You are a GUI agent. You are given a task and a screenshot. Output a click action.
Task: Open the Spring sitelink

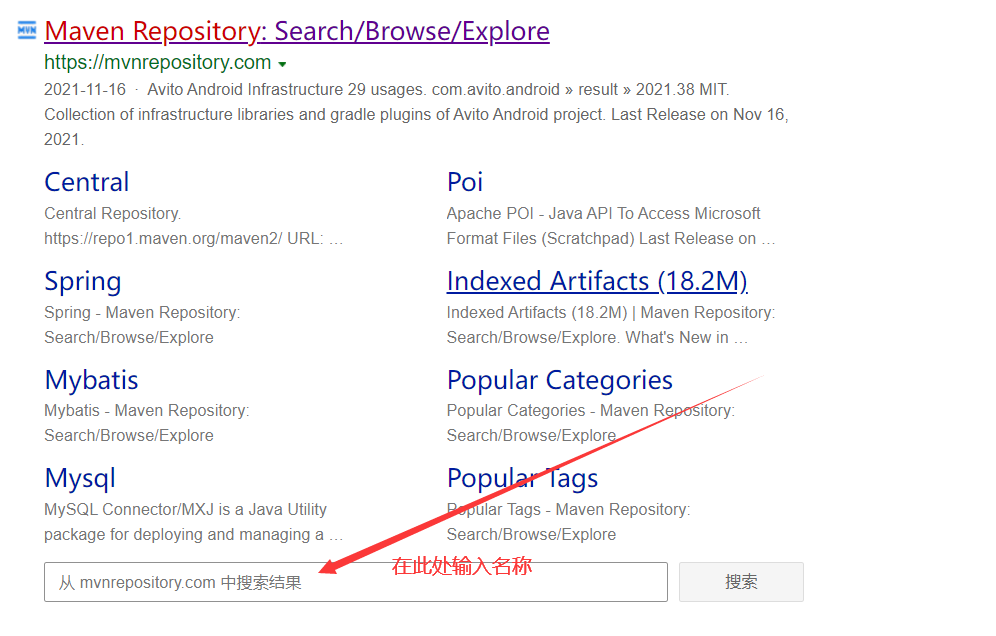(83, 281)
